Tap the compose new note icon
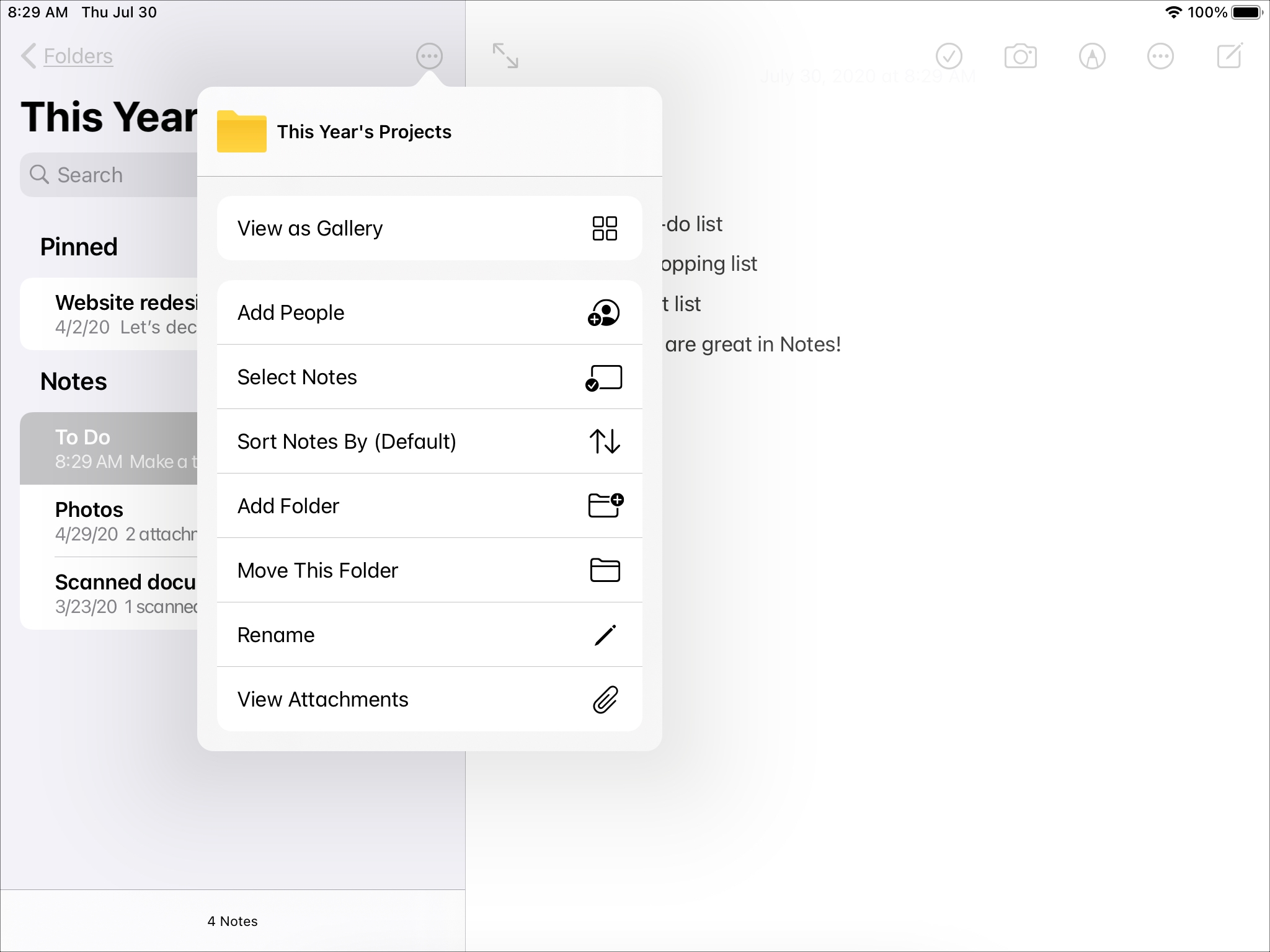 click(1230, 55)
